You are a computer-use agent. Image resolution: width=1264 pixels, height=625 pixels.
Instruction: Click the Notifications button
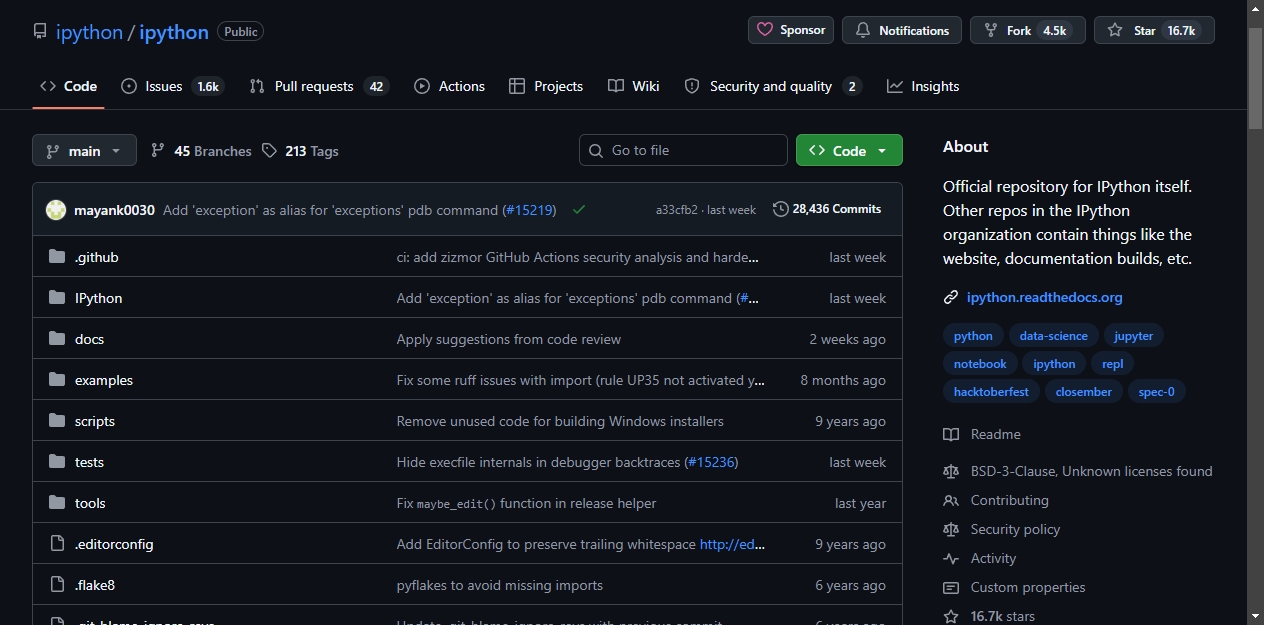click(x=902, y=30)
